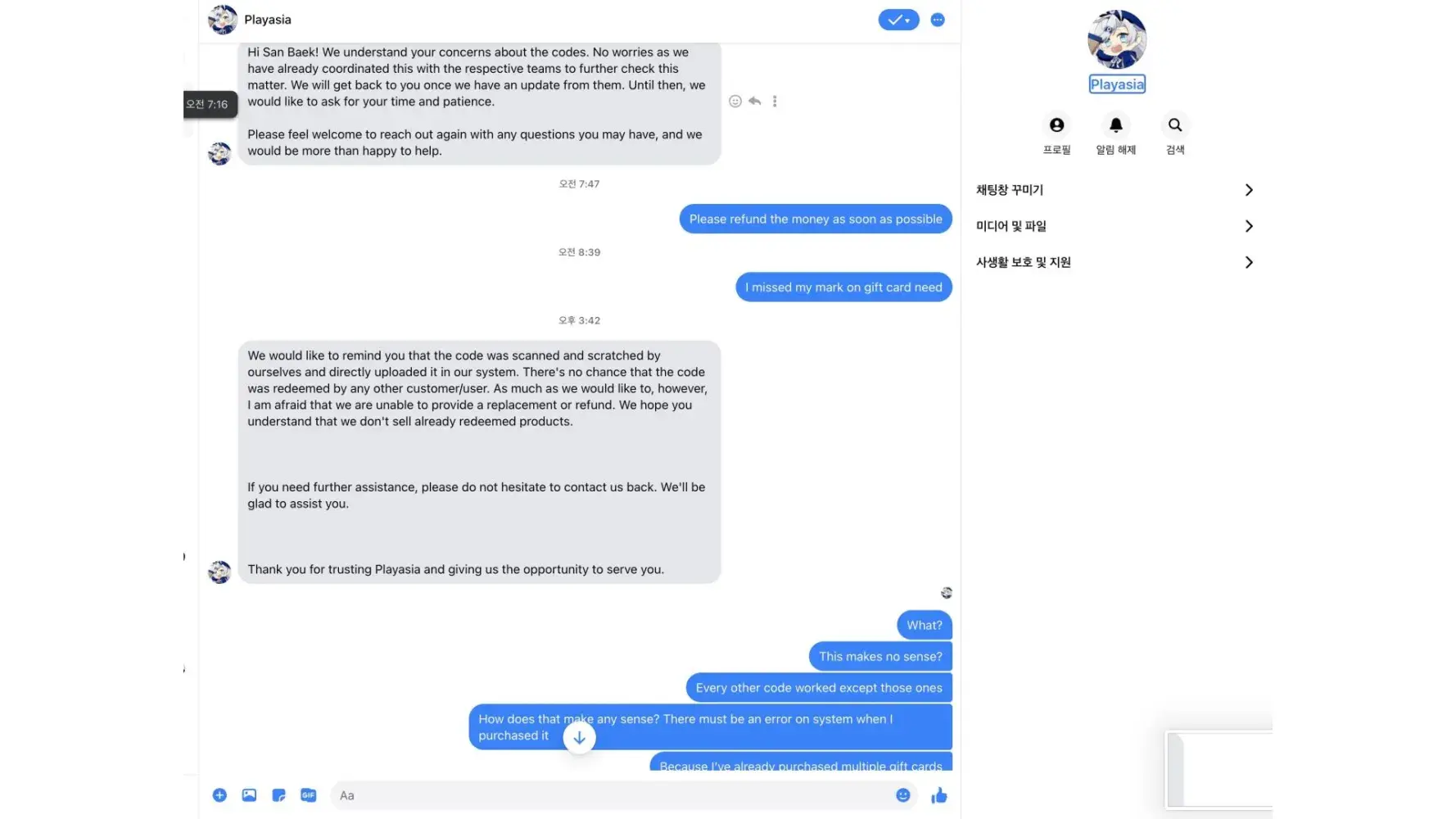Open the Playasia name link in sidebar
Image resolution: width=1456 pixels, height=819 pixels.
(1117, 84)
